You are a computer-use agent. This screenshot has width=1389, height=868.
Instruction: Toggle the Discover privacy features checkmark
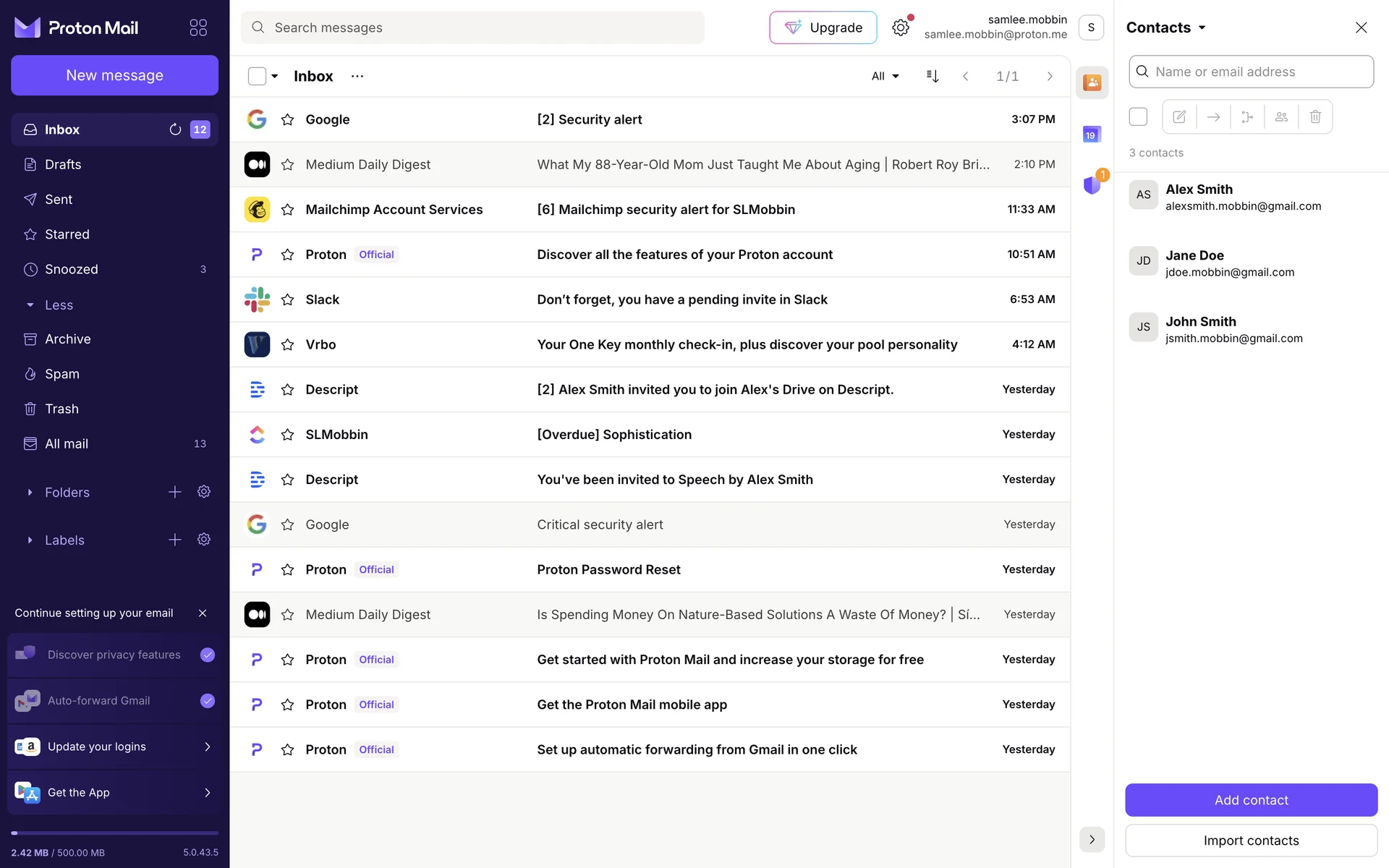tap(208, 655)
